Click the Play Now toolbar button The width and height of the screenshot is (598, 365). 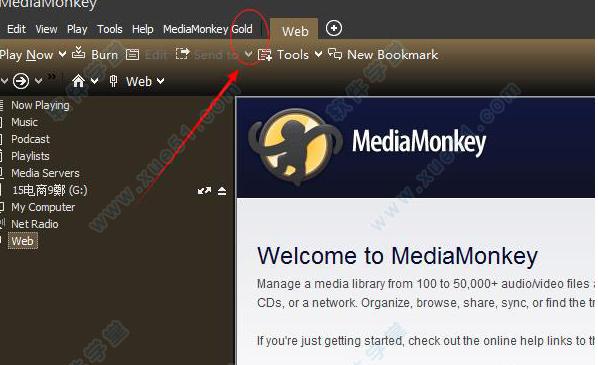[x=26, y=55]
